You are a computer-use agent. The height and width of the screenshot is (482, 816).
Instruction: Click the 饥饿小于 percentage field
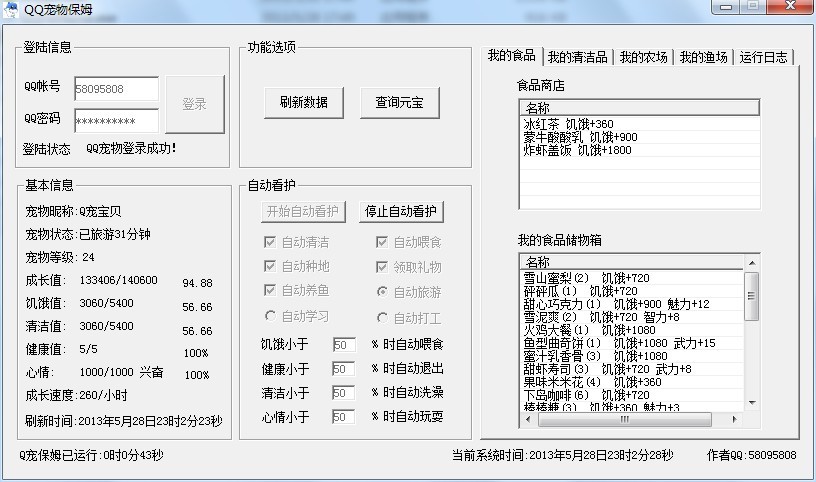pos(344,345)
